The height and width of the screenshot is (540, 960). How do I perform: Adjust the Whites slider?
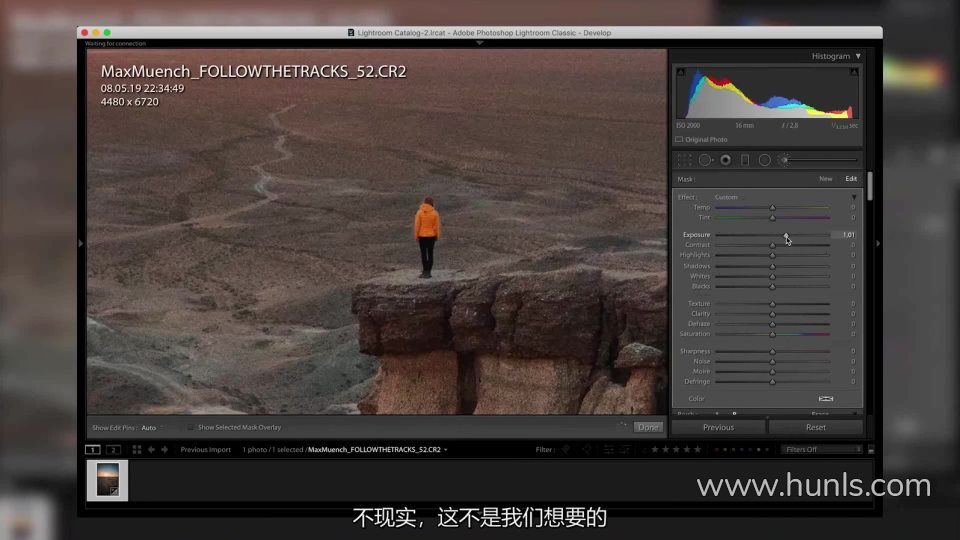(x=773, y=276)
